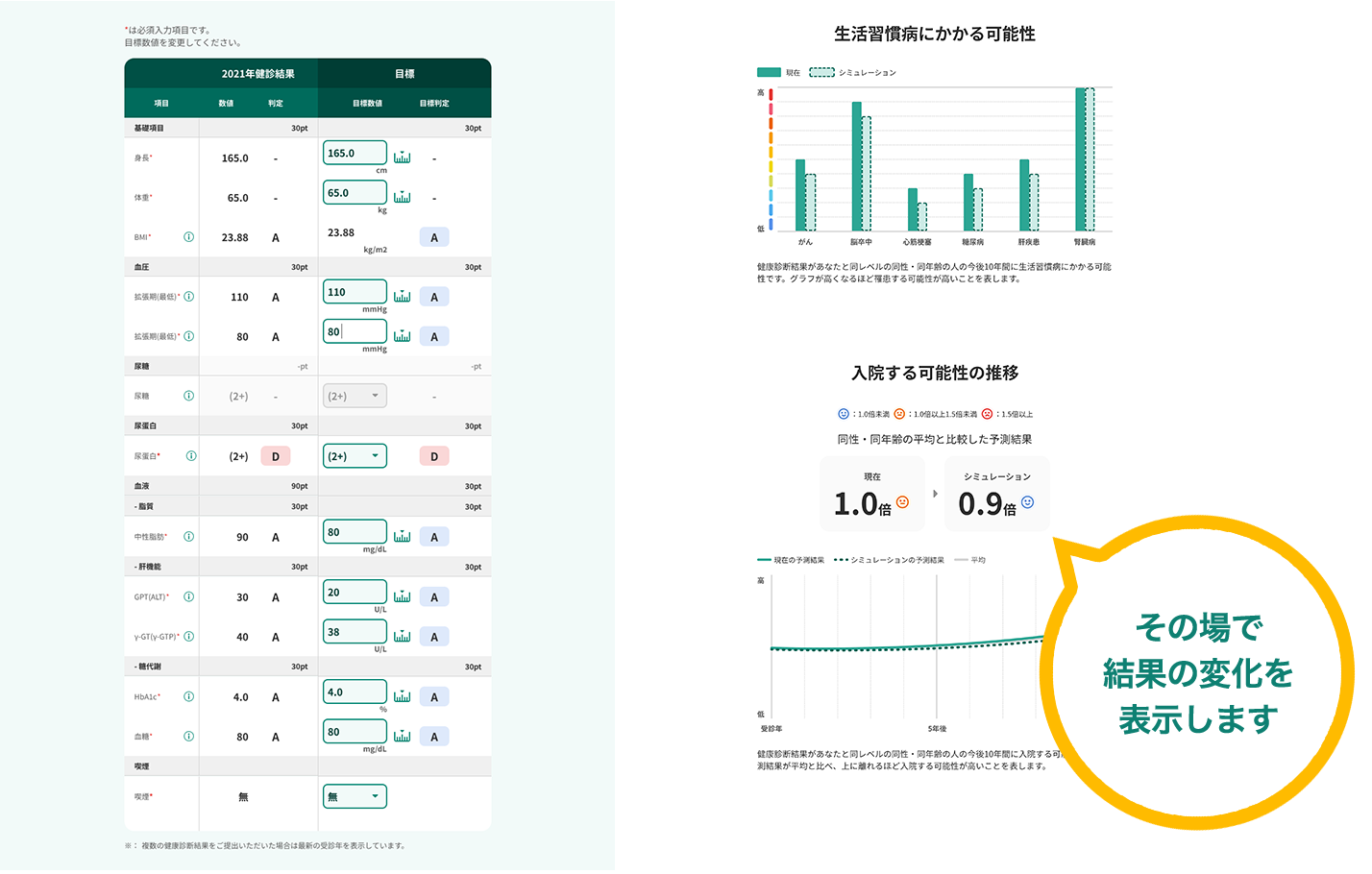
Task: Focus the 80 mmHg blood pressure field
Action: coord(355,331)
